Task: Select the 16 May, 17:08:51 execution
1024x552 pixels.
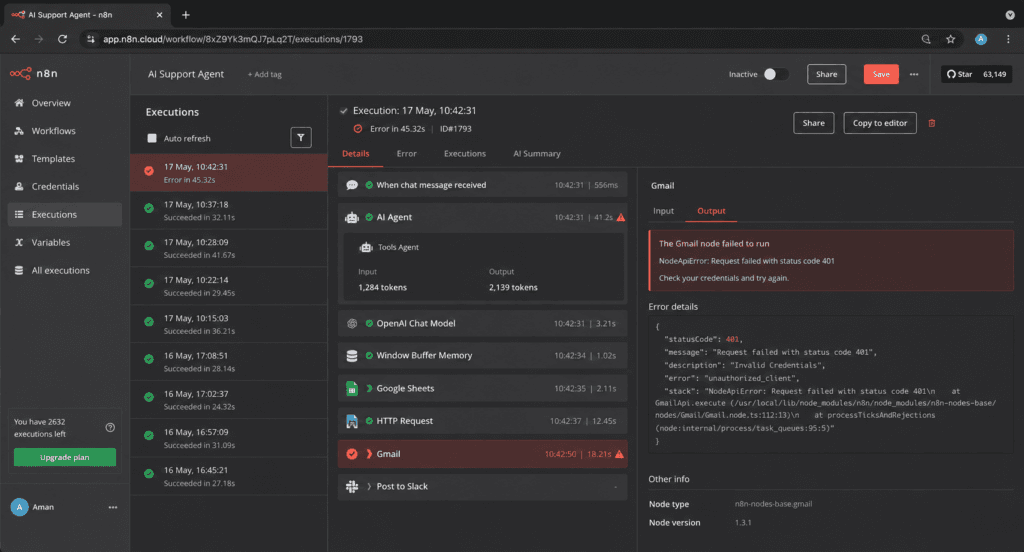Action: (x=229, y=362)
